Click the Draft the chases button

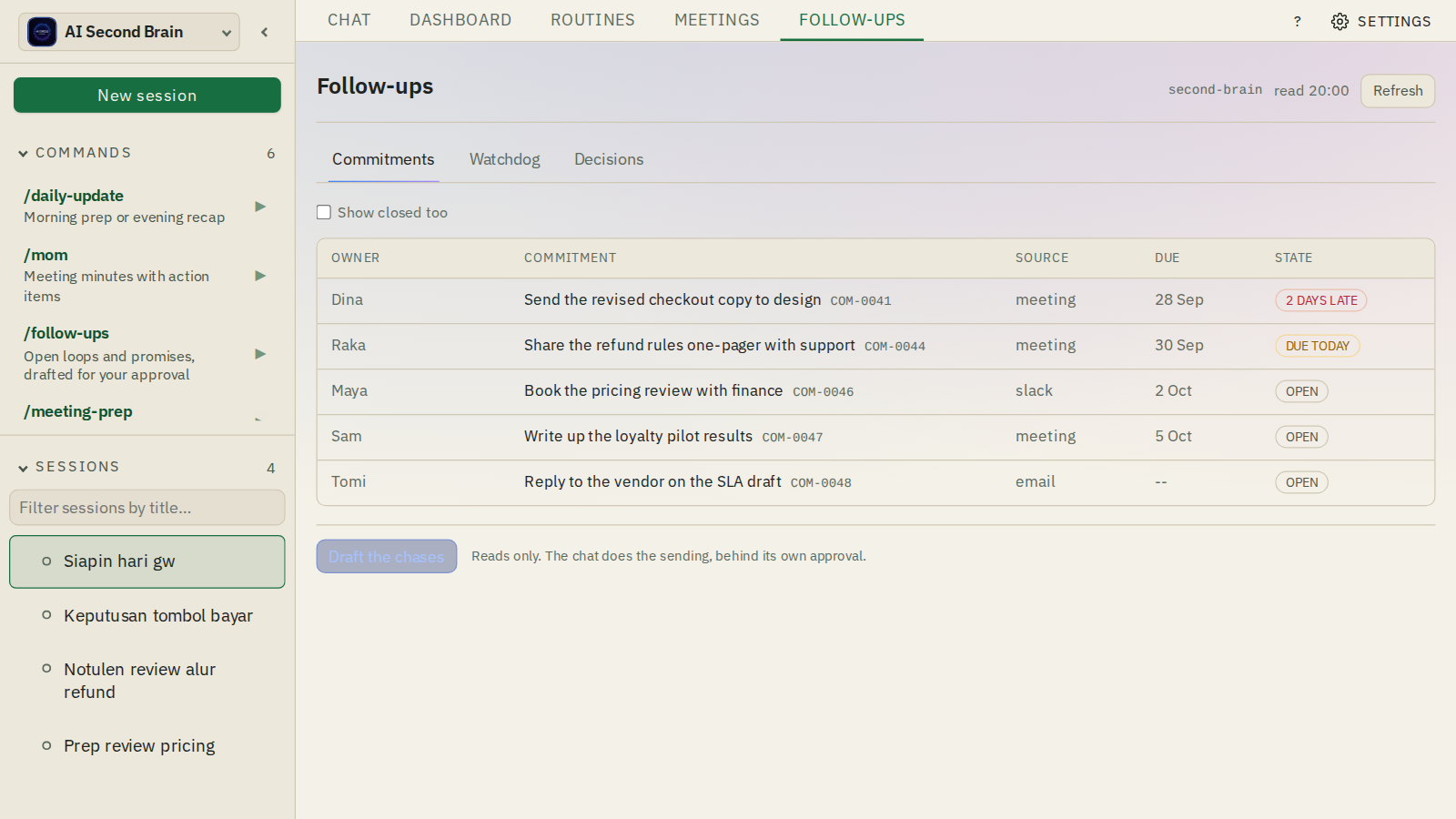click(x=387, y=556)
